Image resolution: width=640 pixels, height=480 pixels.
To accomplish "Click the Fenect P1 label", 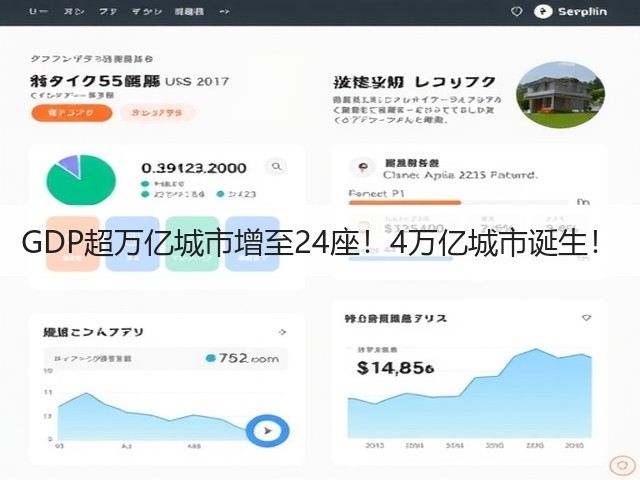I will 376,193.
